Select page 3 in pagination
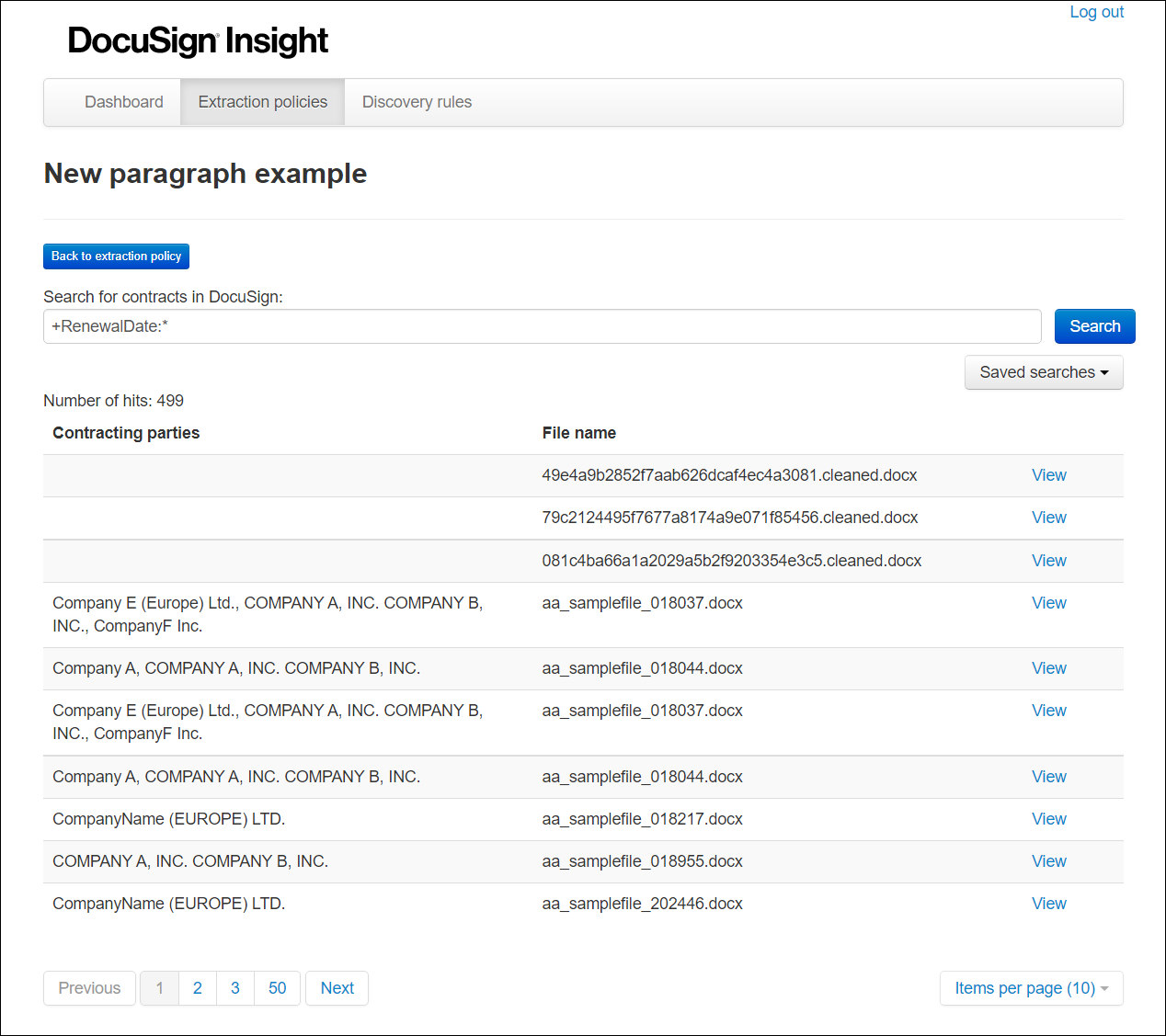The height and width of the screenshot is (1036, 1166). coord(234,988)
